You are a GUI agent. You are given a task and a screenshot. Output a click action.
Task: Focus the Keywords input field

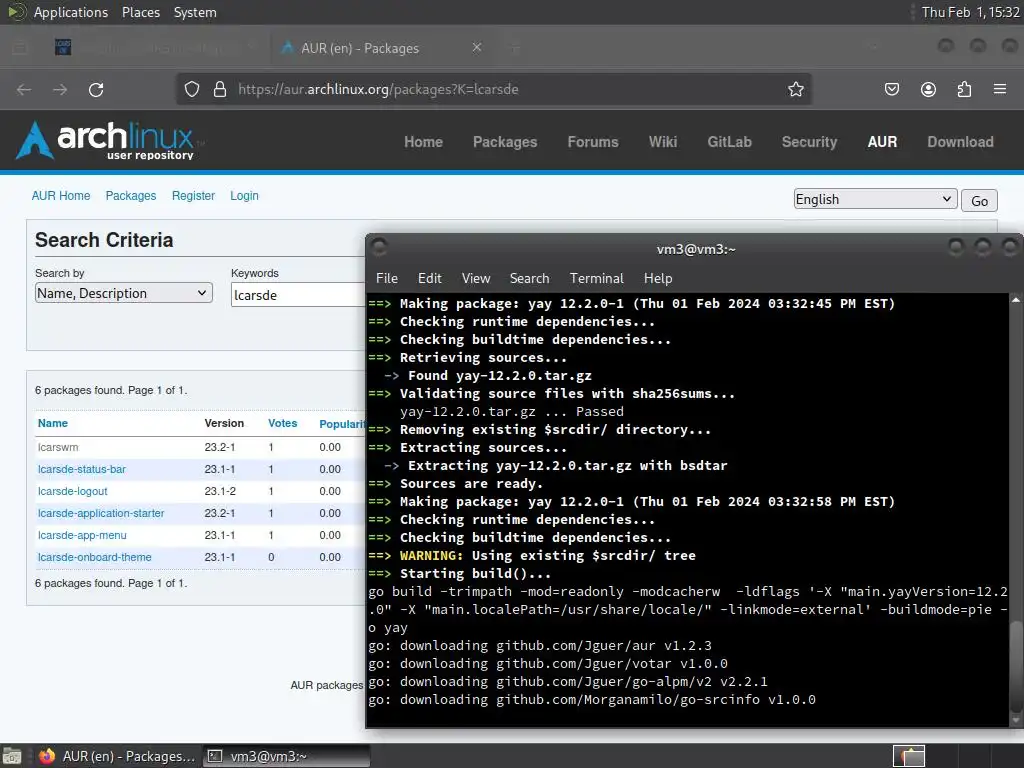click(298, 295)
